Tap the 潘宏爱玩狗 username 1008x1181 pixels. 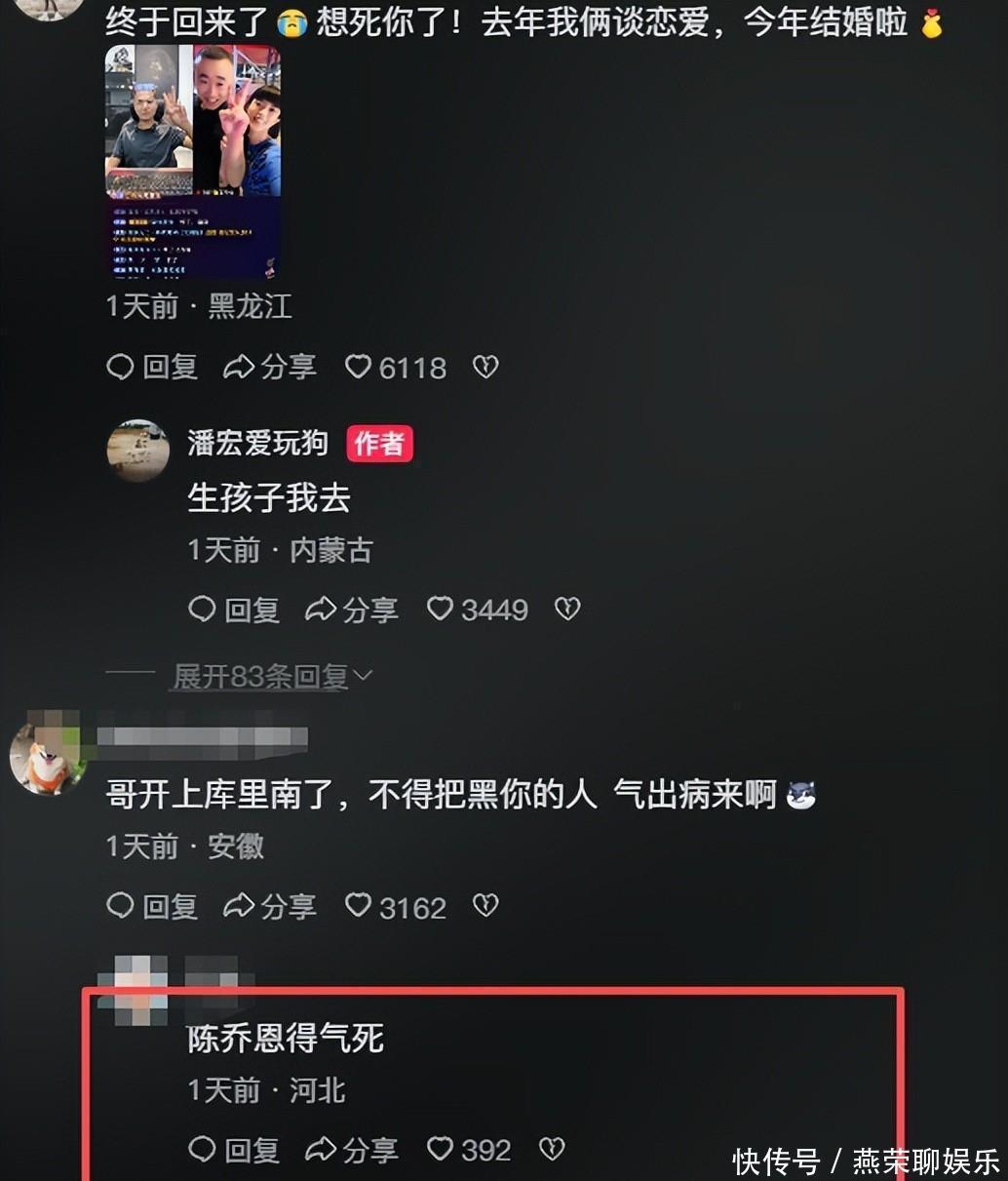(257, 443)
